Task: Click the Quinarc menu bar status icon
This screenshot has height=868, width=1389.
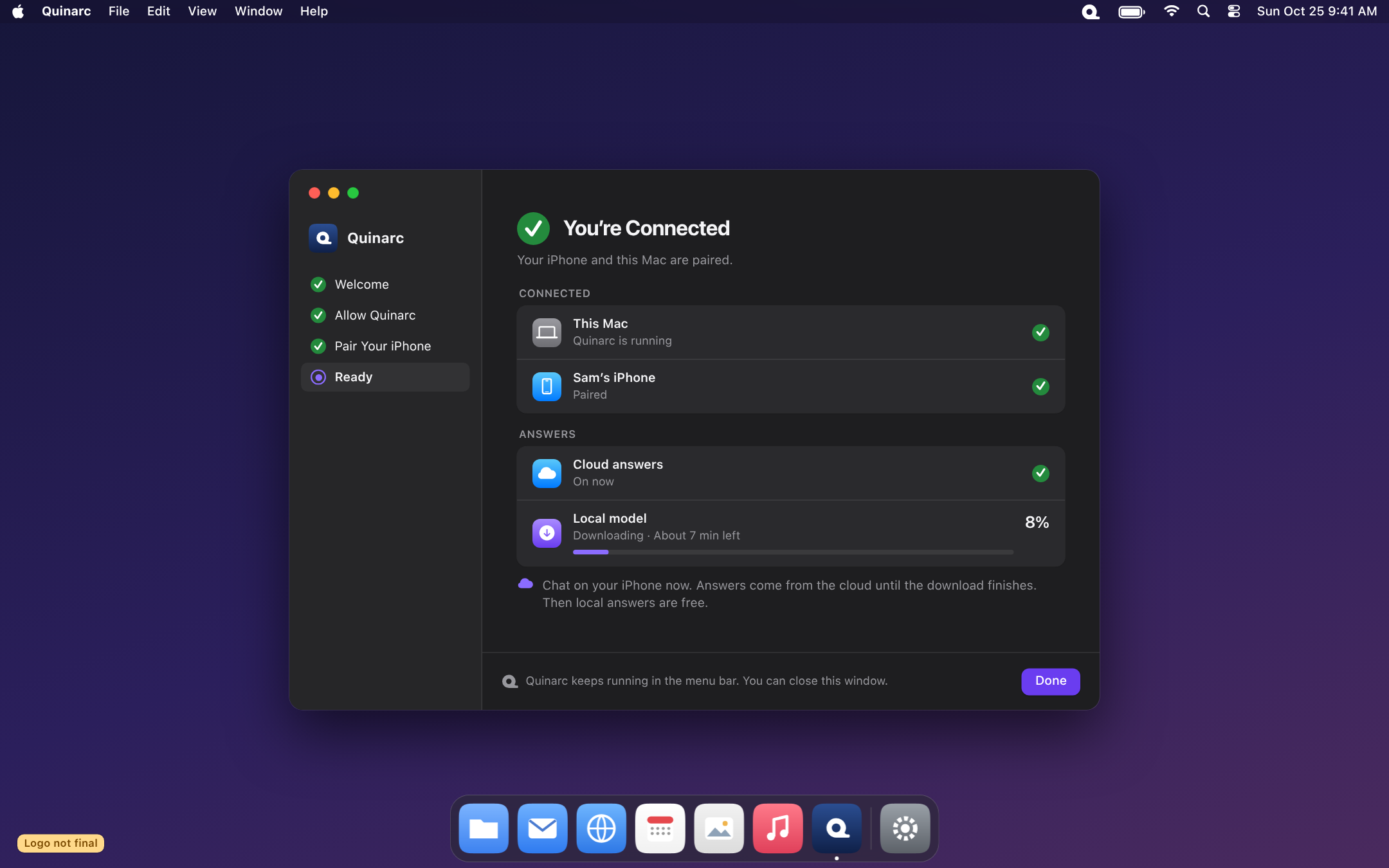Action: [x=1090, y=12]
